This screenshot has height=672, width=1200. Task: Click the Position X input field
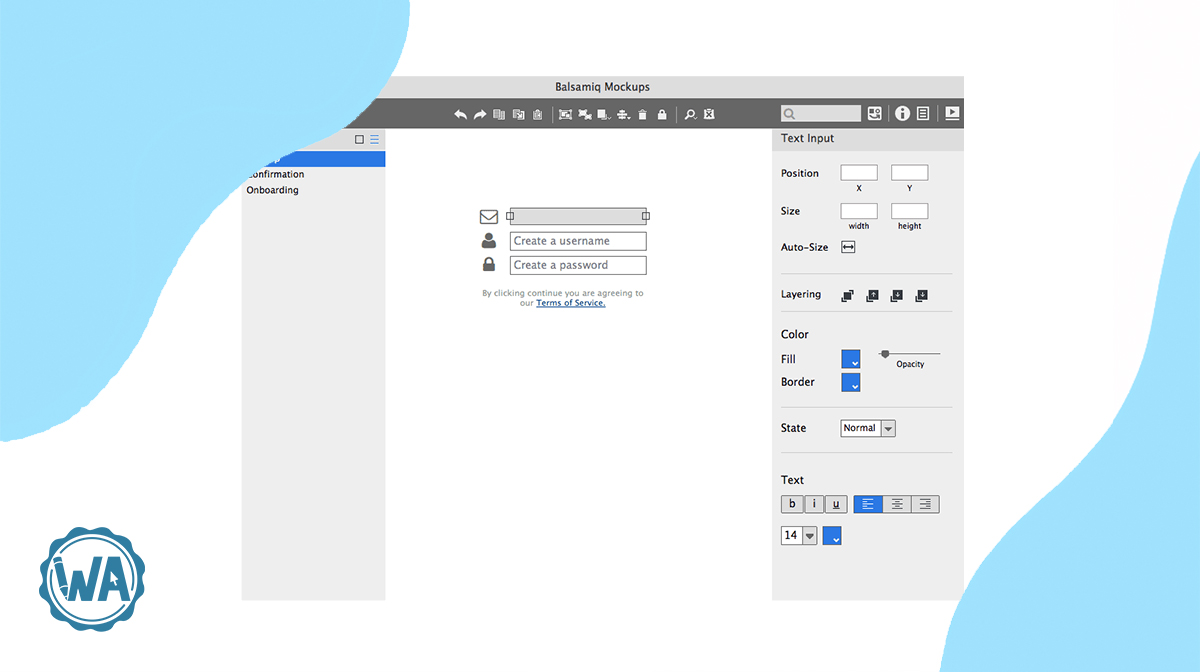pyautogui.click(x=858, y=173)
